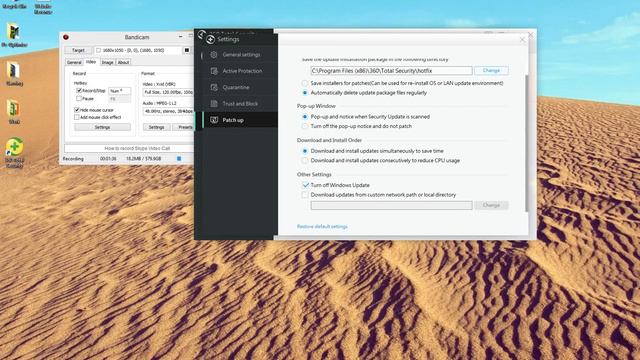Switch to Bandicam About tab
The height and width of the screenshot is (360, 640).
point(123,62)
